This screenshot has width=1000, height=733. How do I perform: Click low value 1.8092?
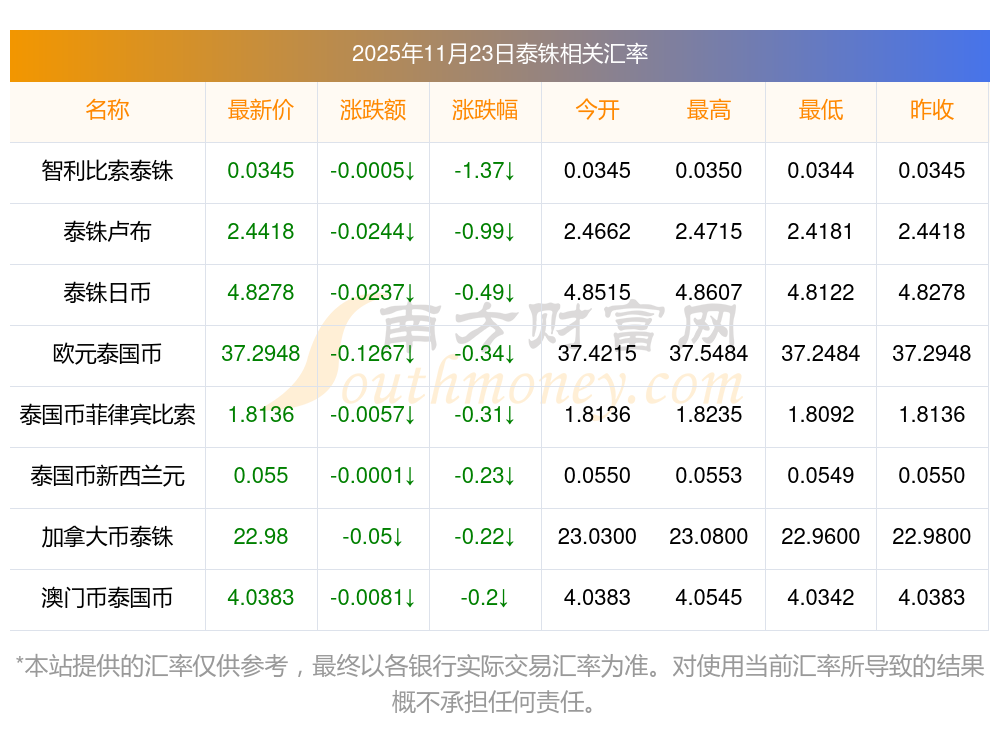tap(820, 415)
